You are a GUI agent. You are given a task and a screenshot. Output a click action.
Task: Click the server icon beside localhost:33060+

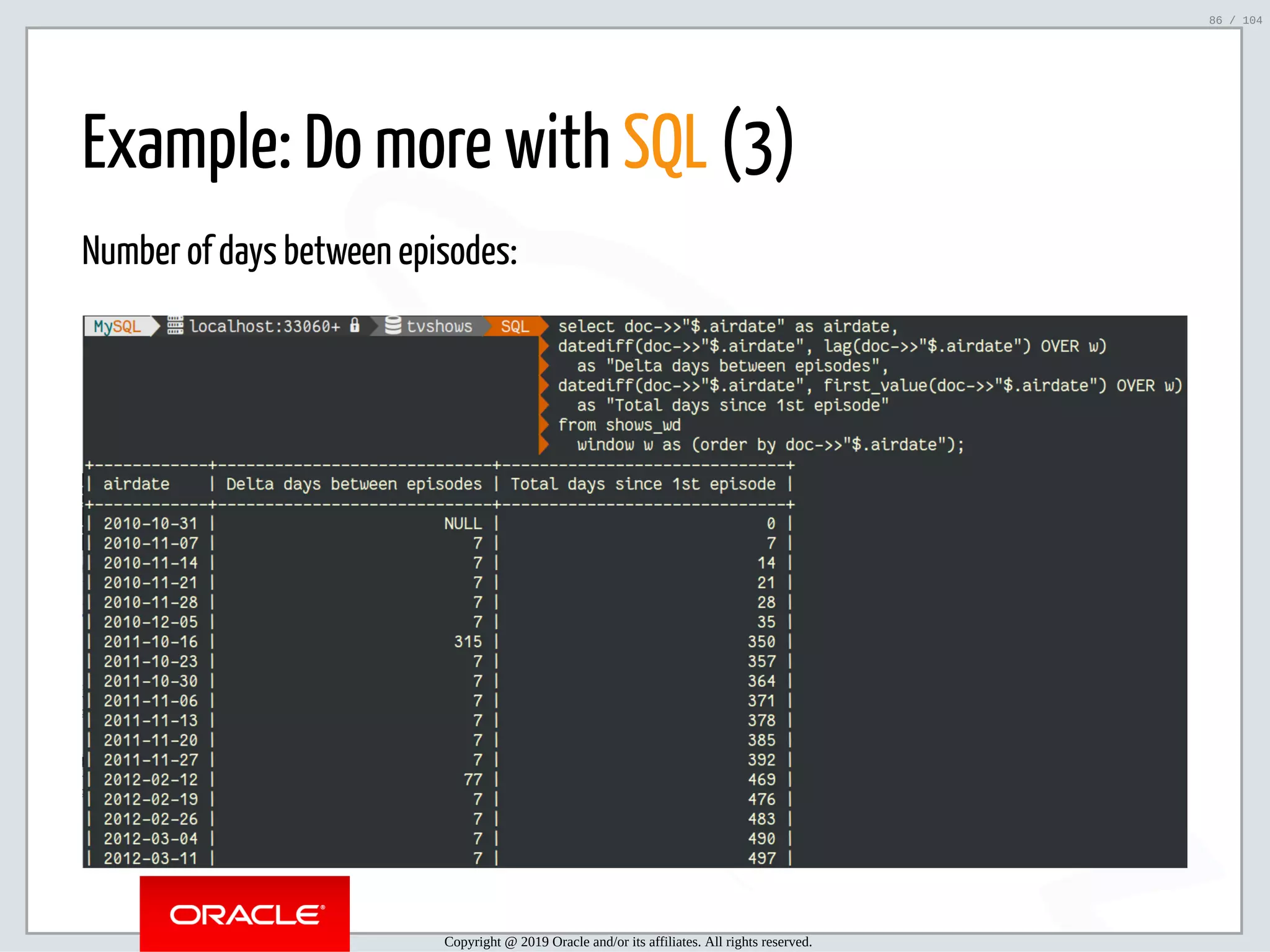[x=175, y=325]
